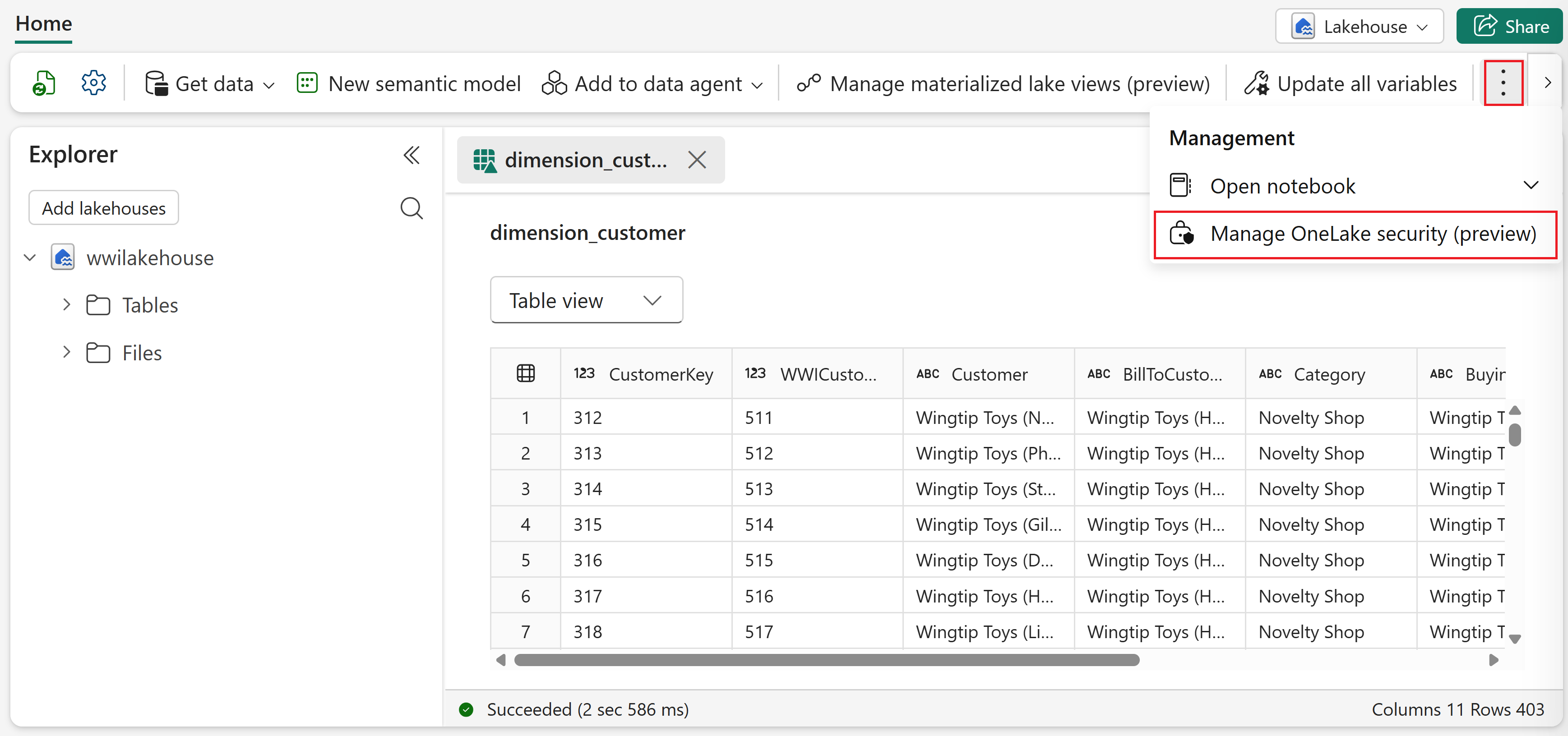Click the Novelty Shop cell in row 2
The height and width of the screenshot is (736, 1568).
1331,453
